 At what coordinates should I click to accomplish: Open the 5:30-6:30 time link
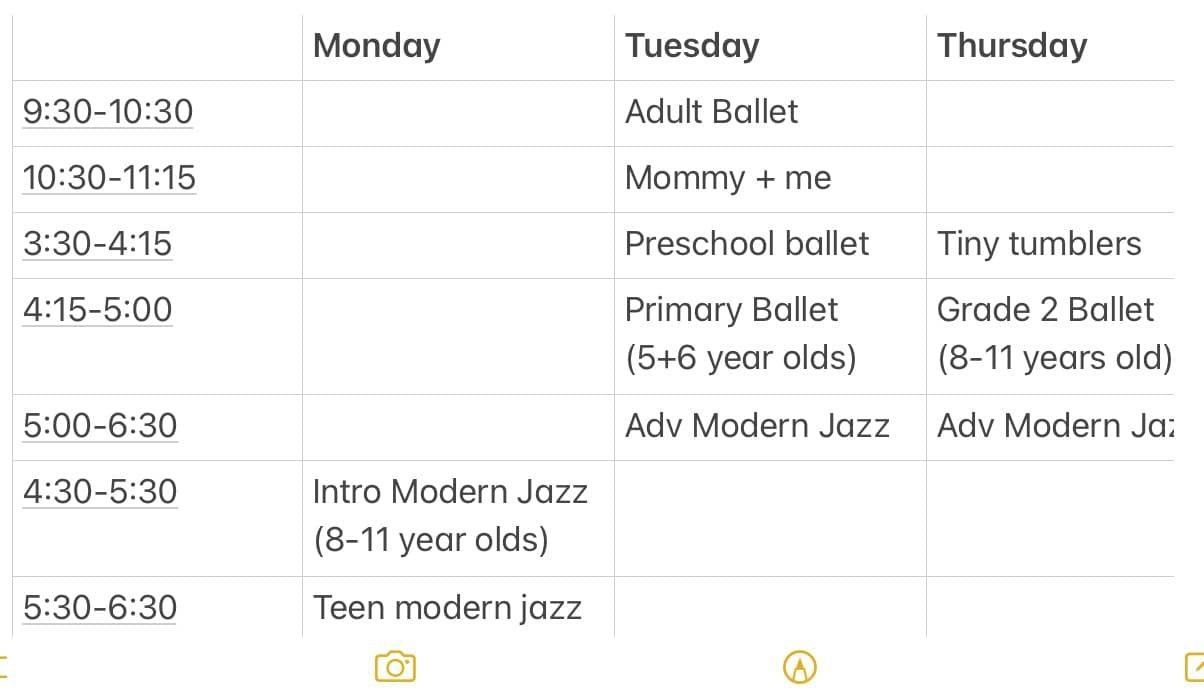(100, 607)
